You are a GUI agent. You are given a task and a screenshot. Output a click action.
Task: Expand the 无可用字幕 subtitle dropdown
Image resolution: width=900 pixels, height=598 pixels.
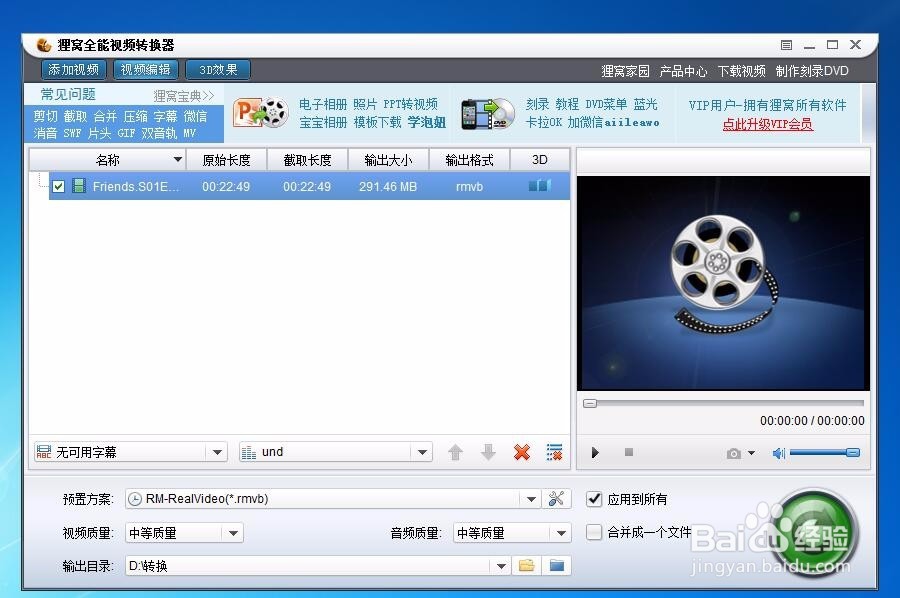click(x=217, y=452)
